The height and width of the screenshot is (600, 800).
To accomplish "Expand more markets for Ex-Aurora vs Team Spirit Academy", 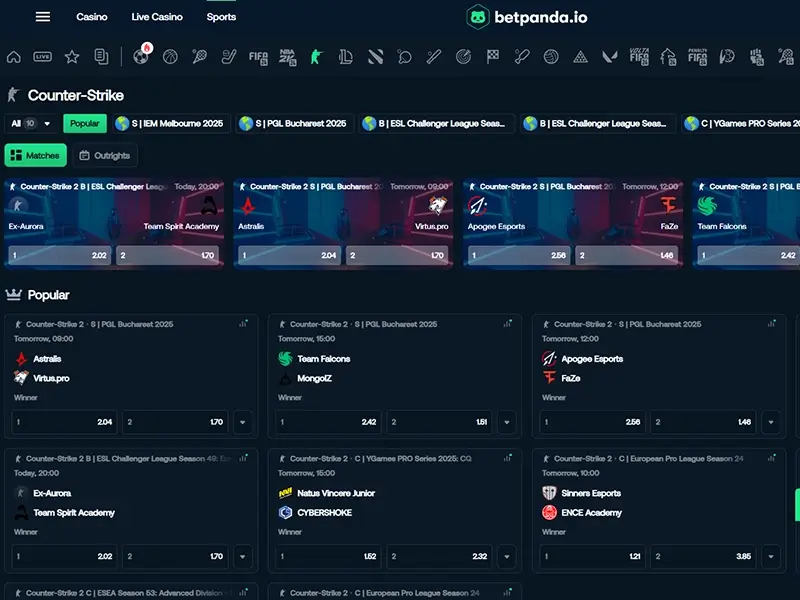I will click(x=243, y=556).
